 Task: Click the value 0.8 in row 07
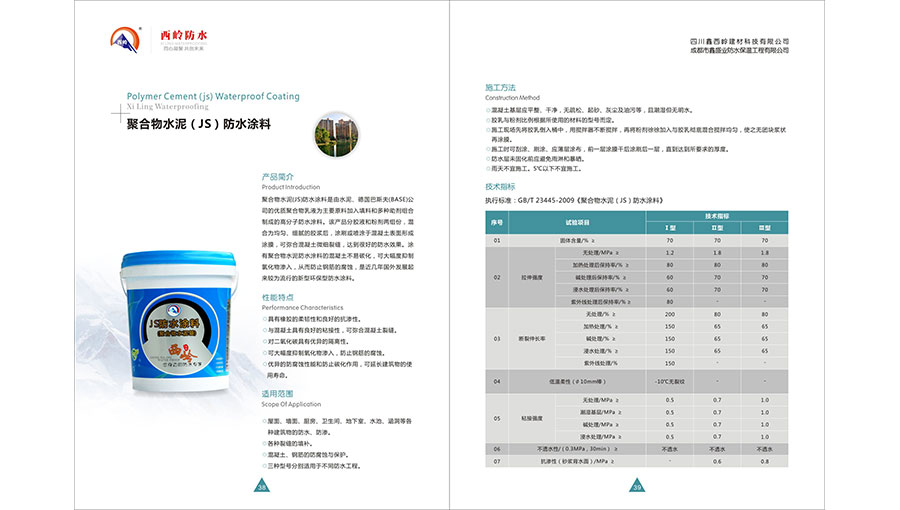(x=765, y=461)
